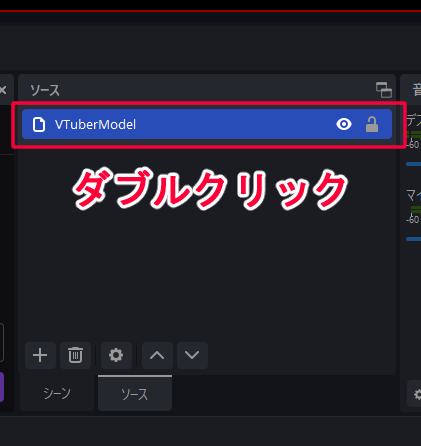Toggle the lock on VTuberModel source

click(372, 124)
